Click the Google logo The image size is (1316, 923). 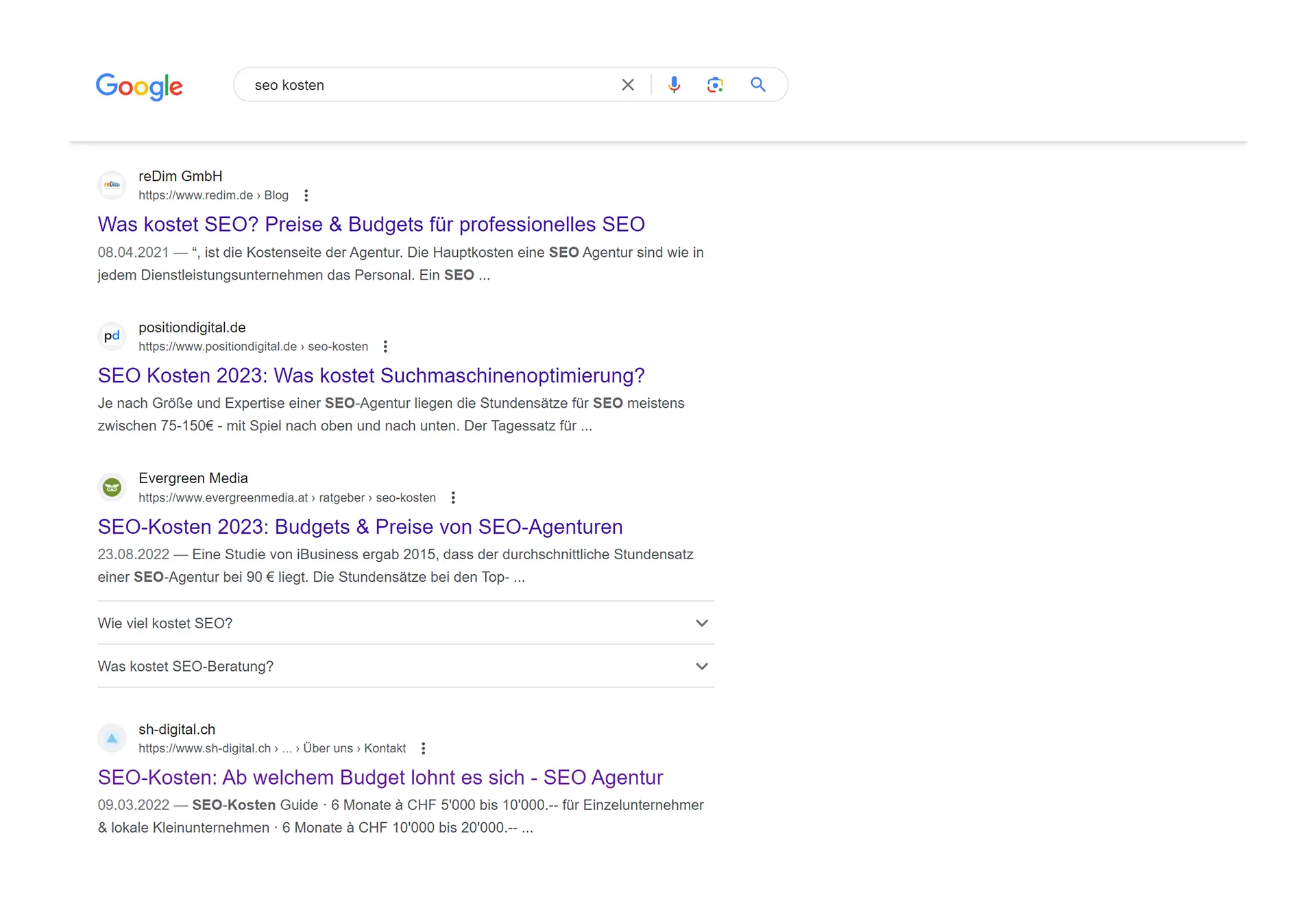[139, 86]
